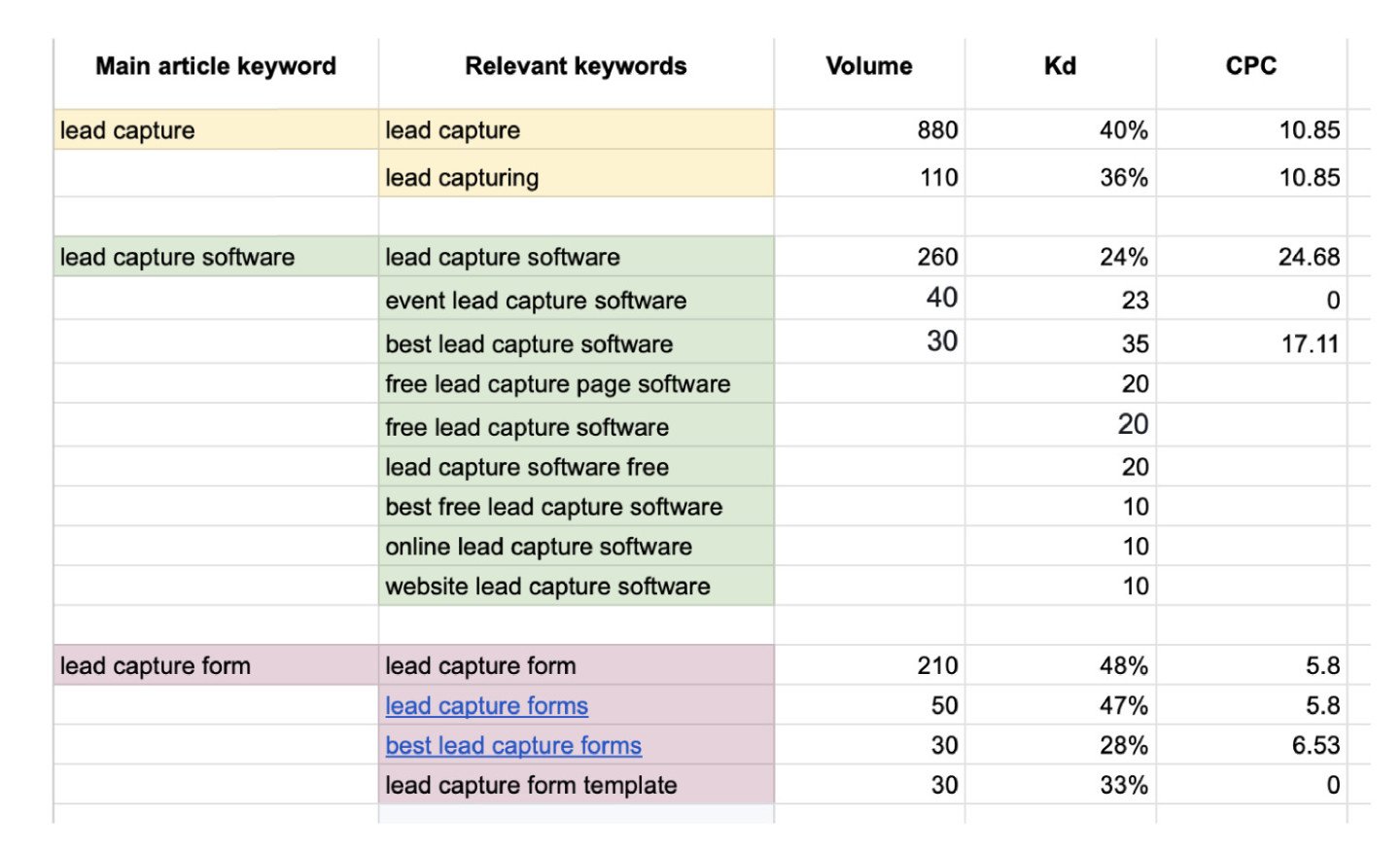Viewport: 1400px width, 853px height.
Task: Select the volume cell showing 40
Action: click(x=869, y=299)
